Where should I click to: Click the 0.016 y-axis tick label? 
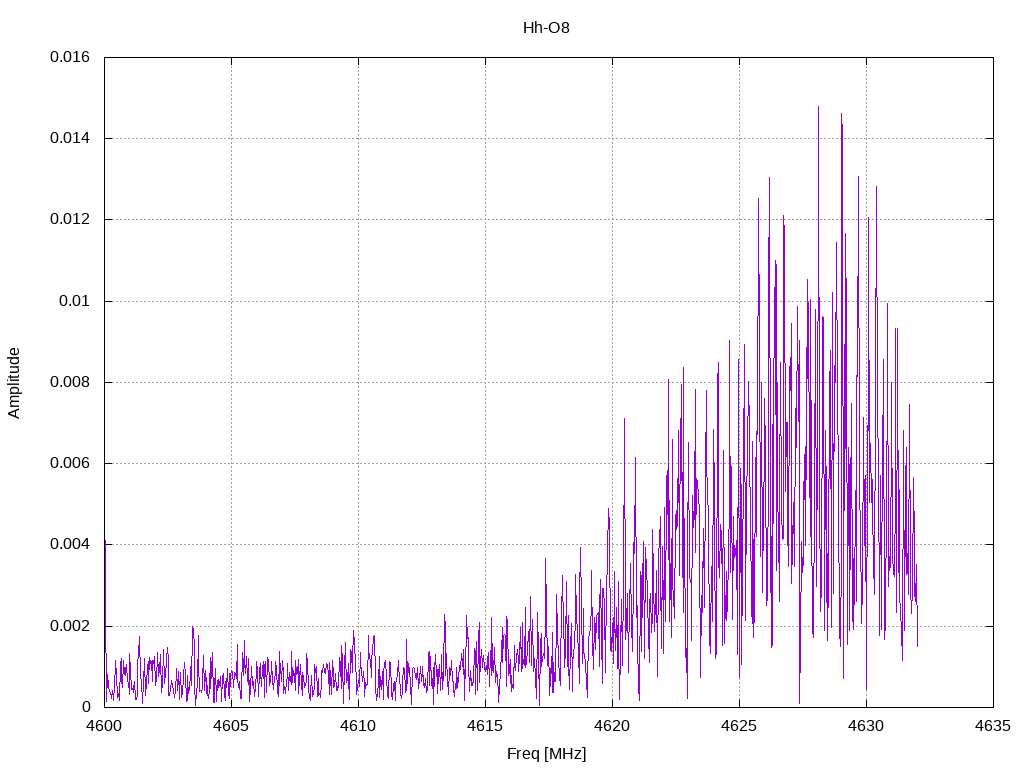click(70, 57)
